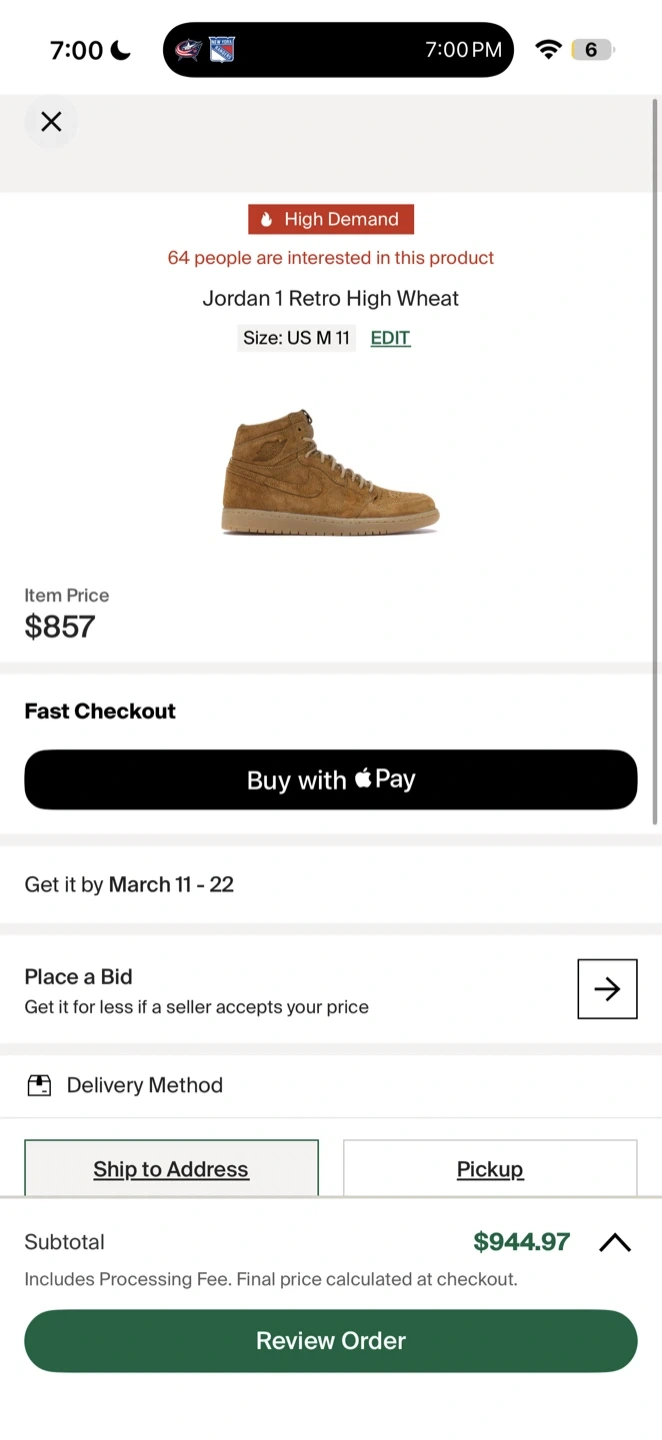Select the Ship to Address tab
662x1440 pixels.
171,1168
